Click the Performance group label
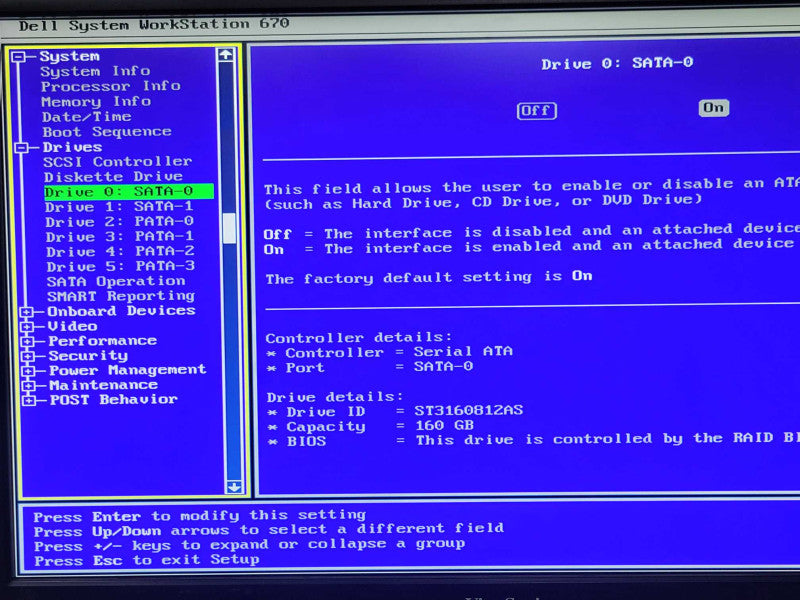Image resolution: width=800 pixels, height=600 pixels. pyautogui.click(x=103, y=340)
